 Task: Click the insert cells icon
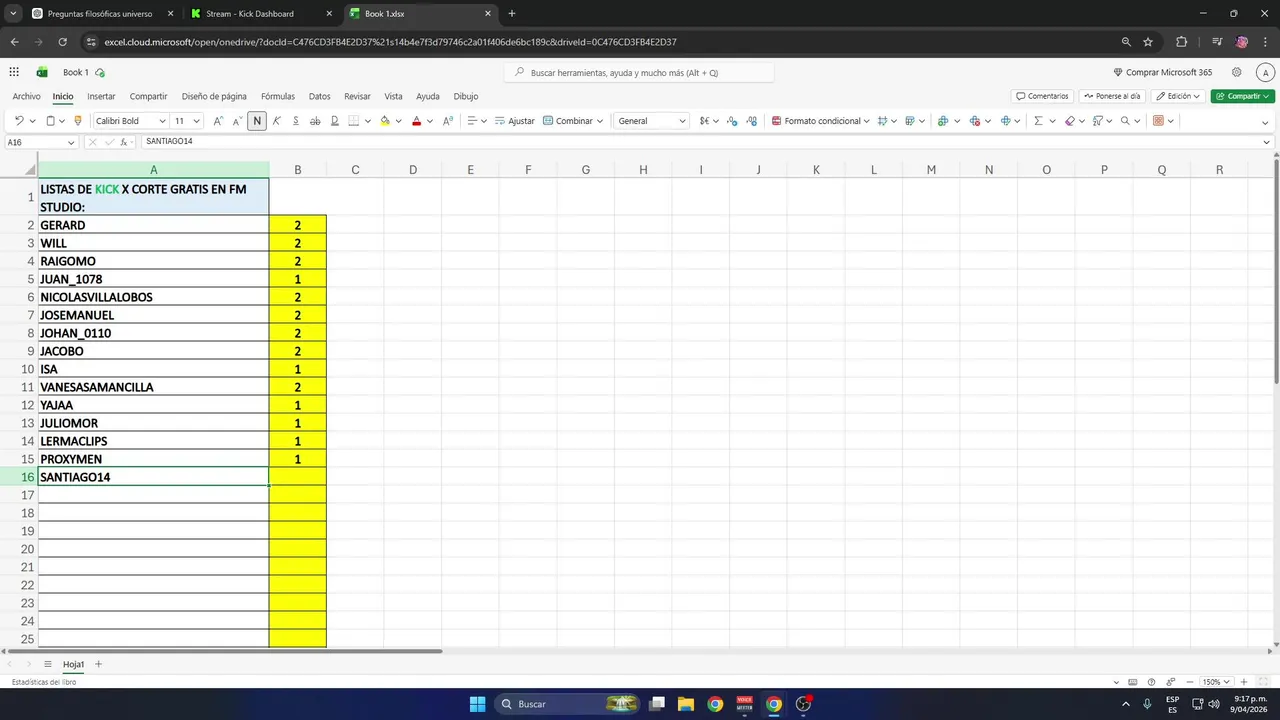point(942,121)
